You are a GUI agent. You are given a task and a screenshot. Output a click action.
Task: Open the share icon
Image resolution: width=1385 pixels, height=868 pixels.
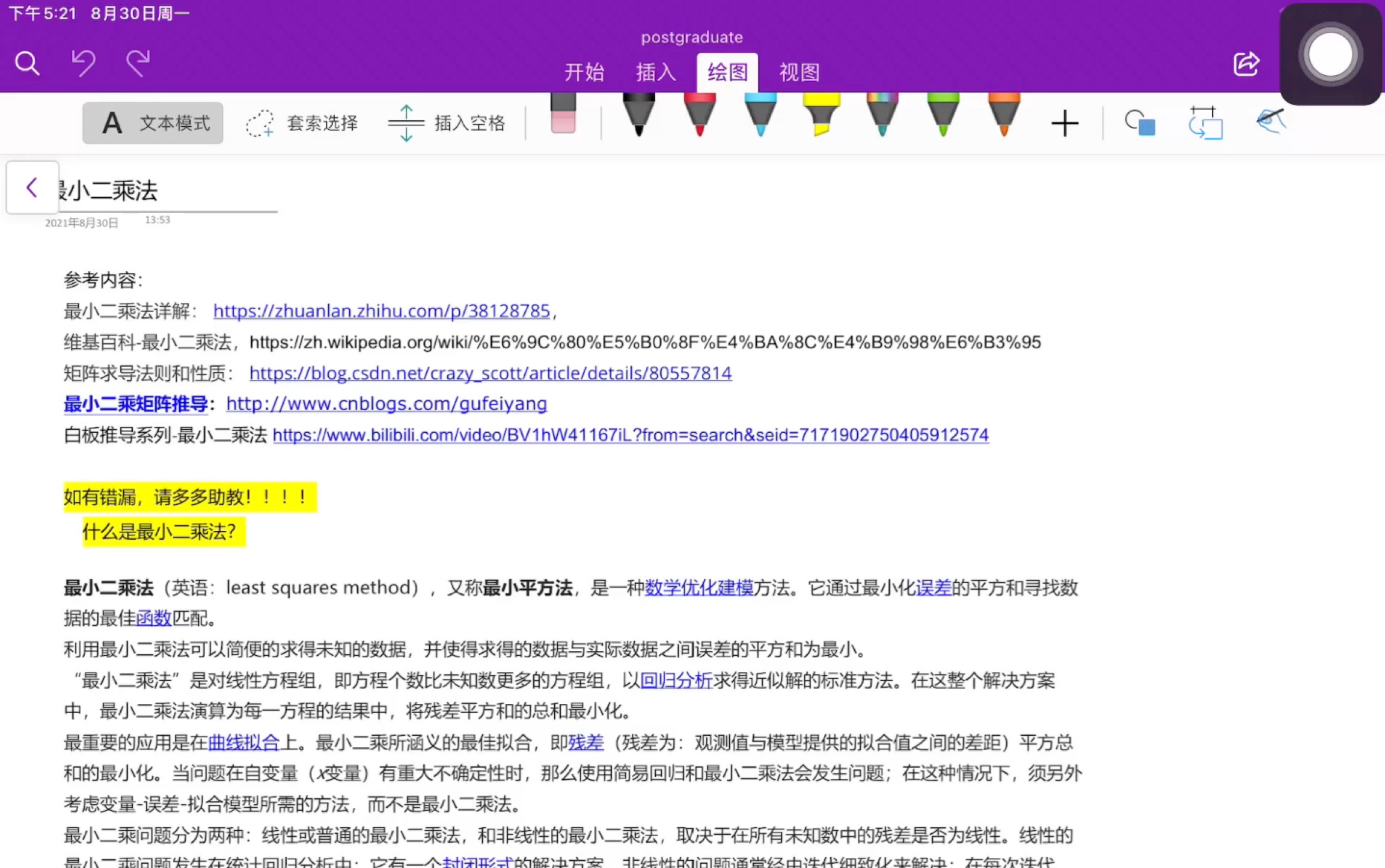[1246, 63]
